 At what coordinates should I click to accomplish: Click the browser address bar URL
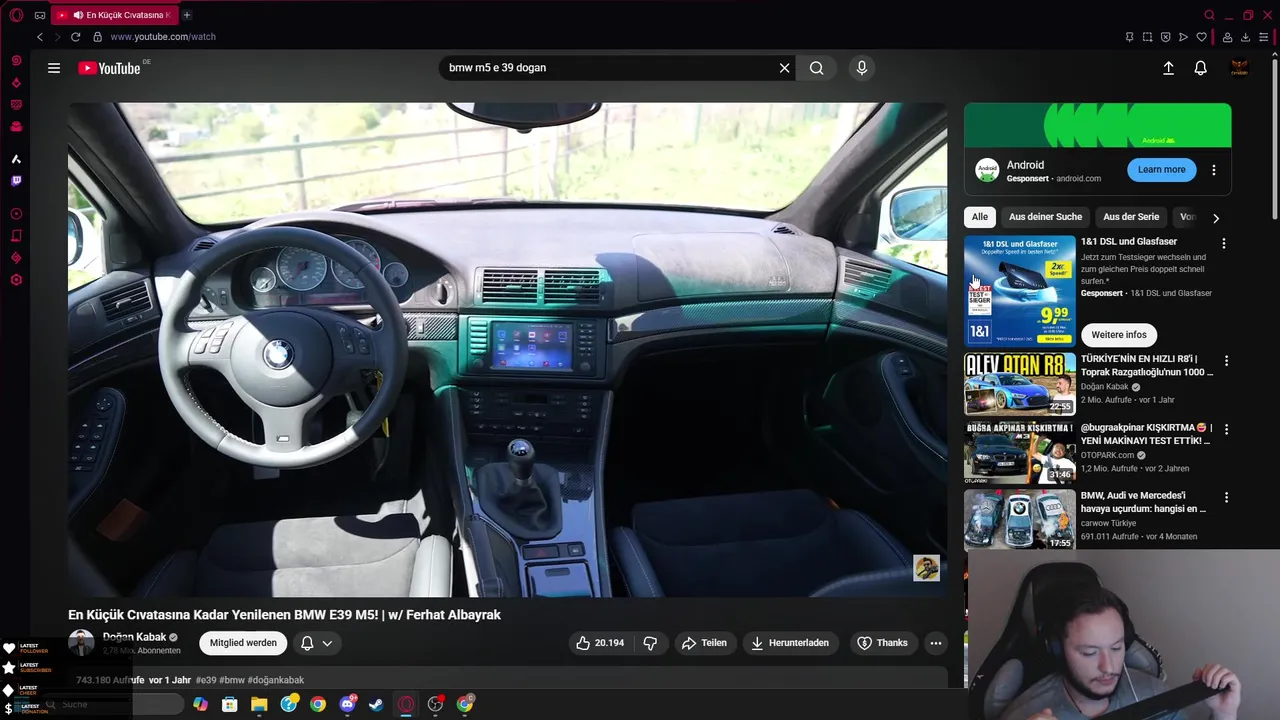163,37
